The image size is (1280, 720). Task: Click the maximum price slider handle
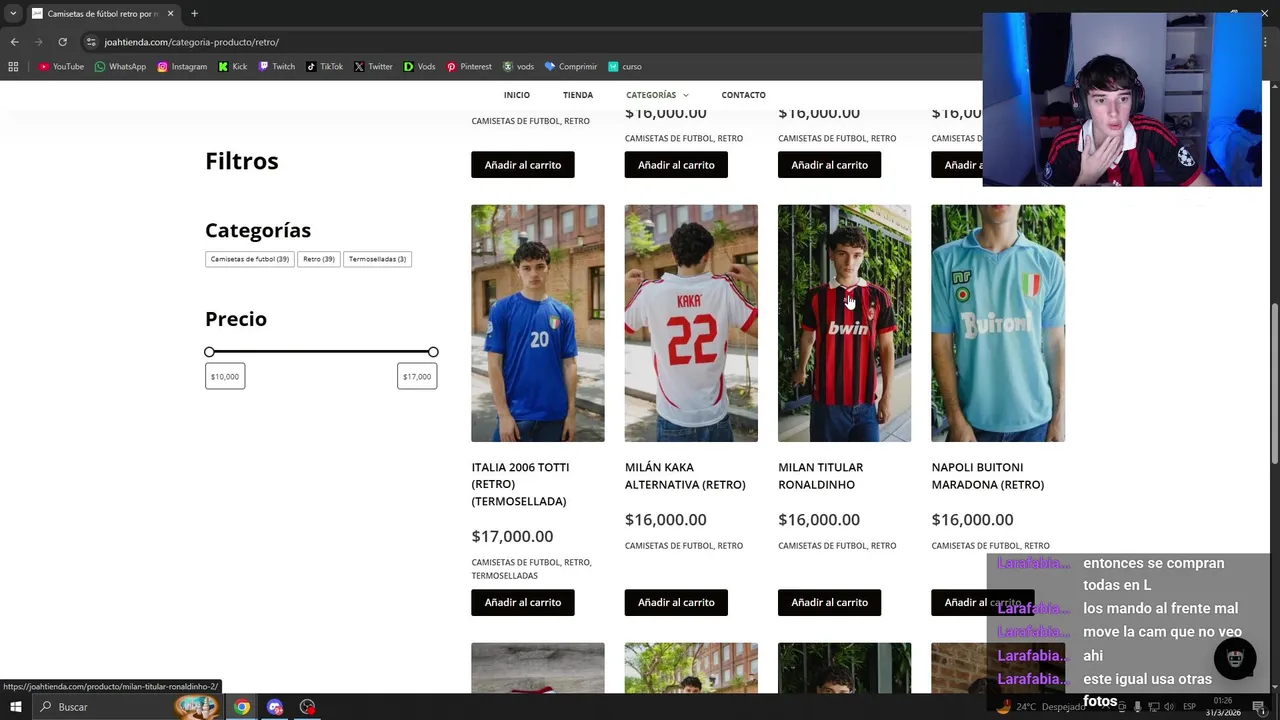coord(433,352)
